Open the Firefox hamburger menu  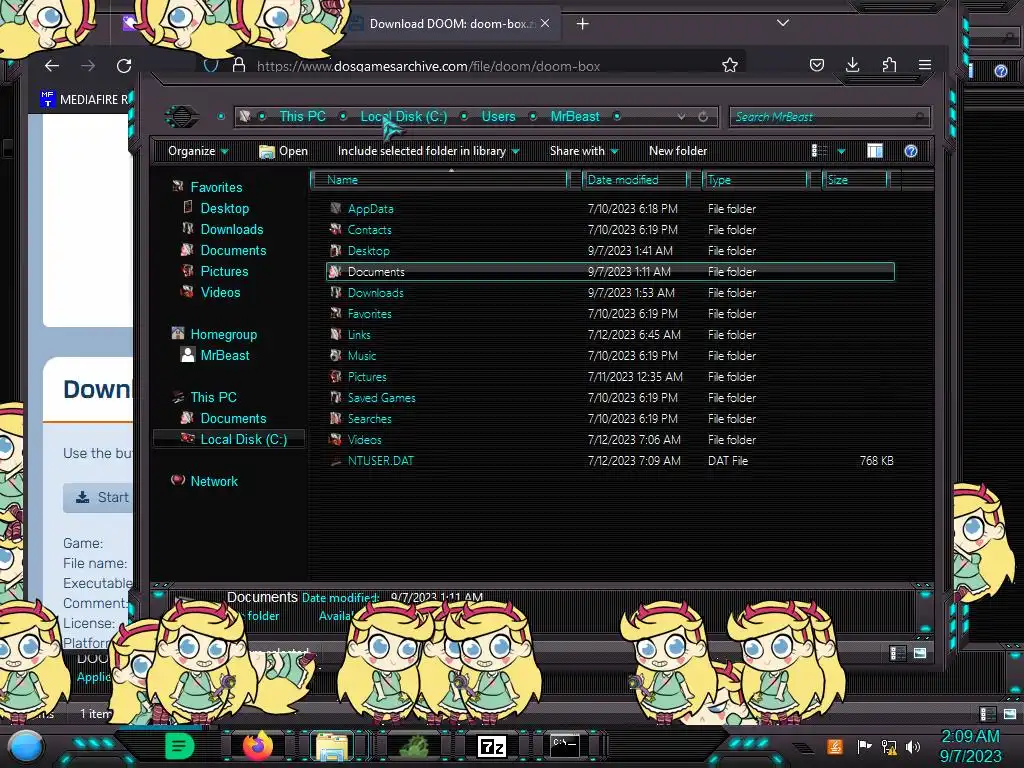tap(925, 65)
